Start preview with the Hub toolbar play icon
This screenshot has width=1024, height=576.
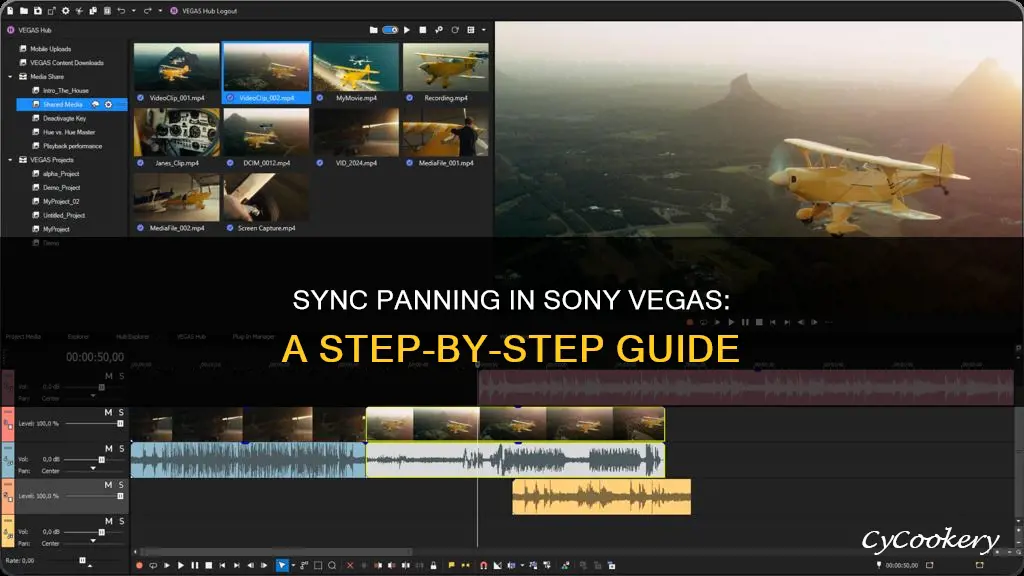click(407, 30)
